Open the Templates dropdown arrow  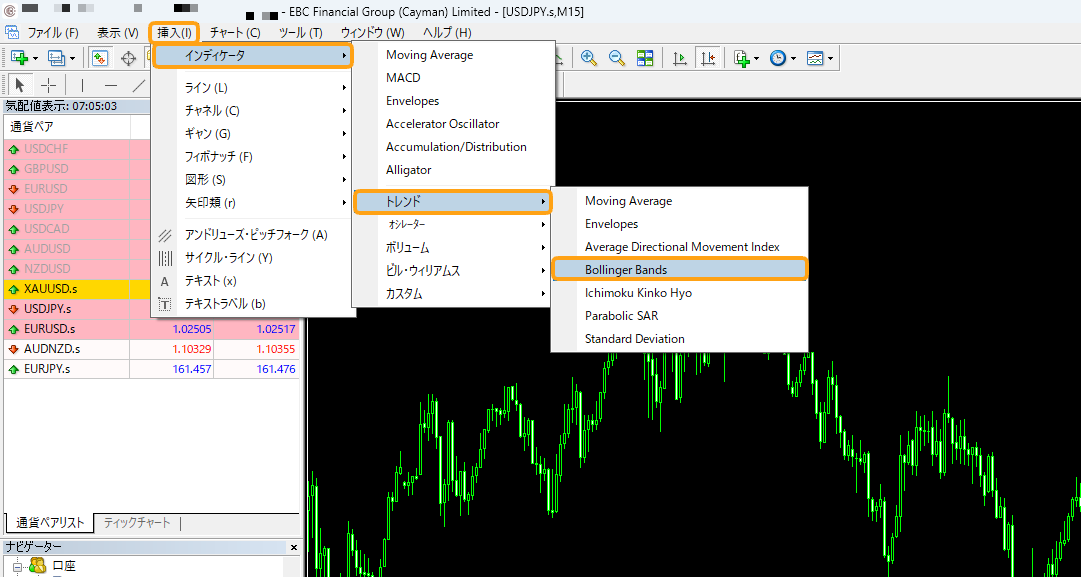point(831,59)
